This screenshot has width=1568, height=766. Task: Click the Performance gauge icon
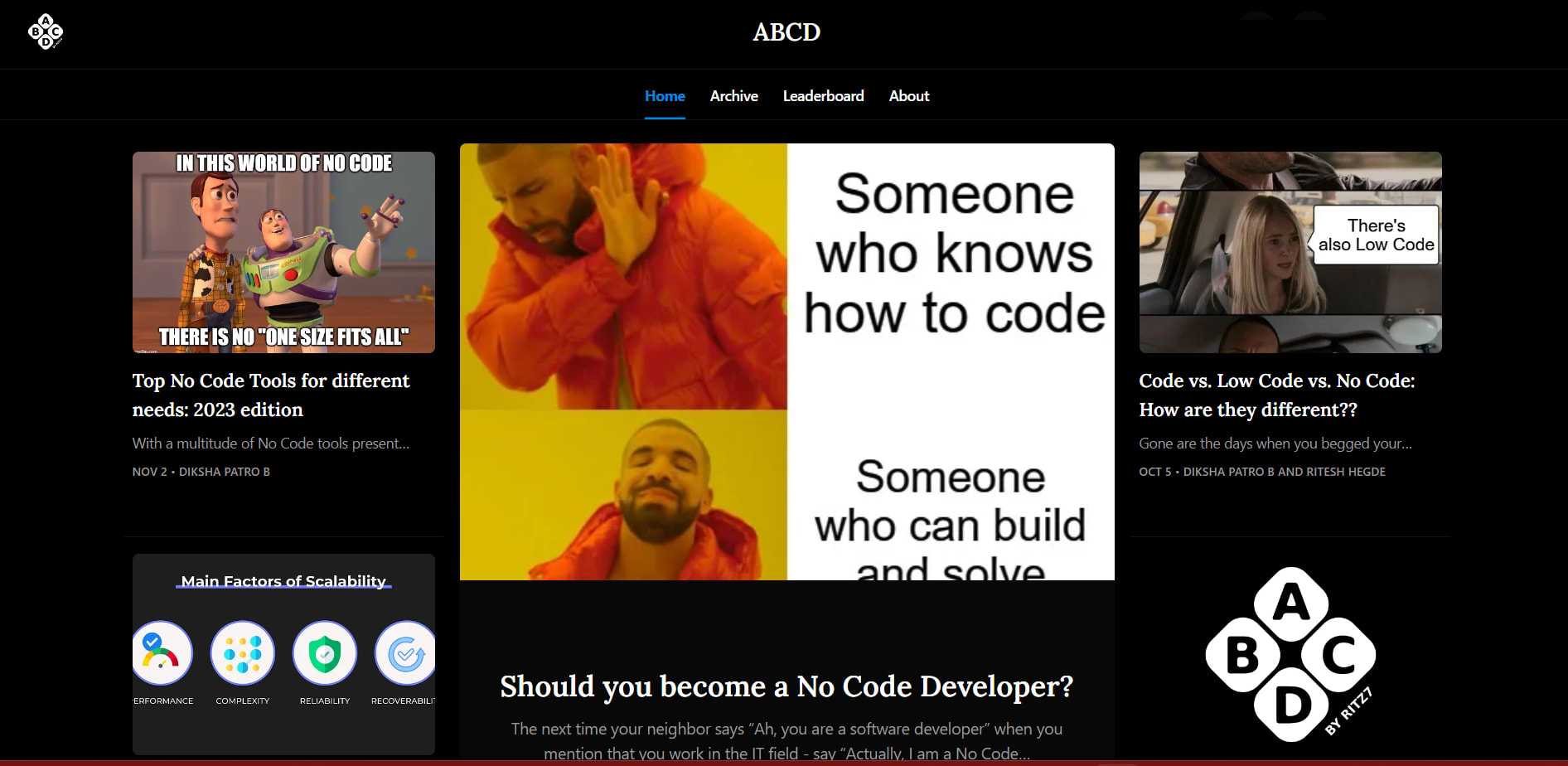click(x=162, y=653)
